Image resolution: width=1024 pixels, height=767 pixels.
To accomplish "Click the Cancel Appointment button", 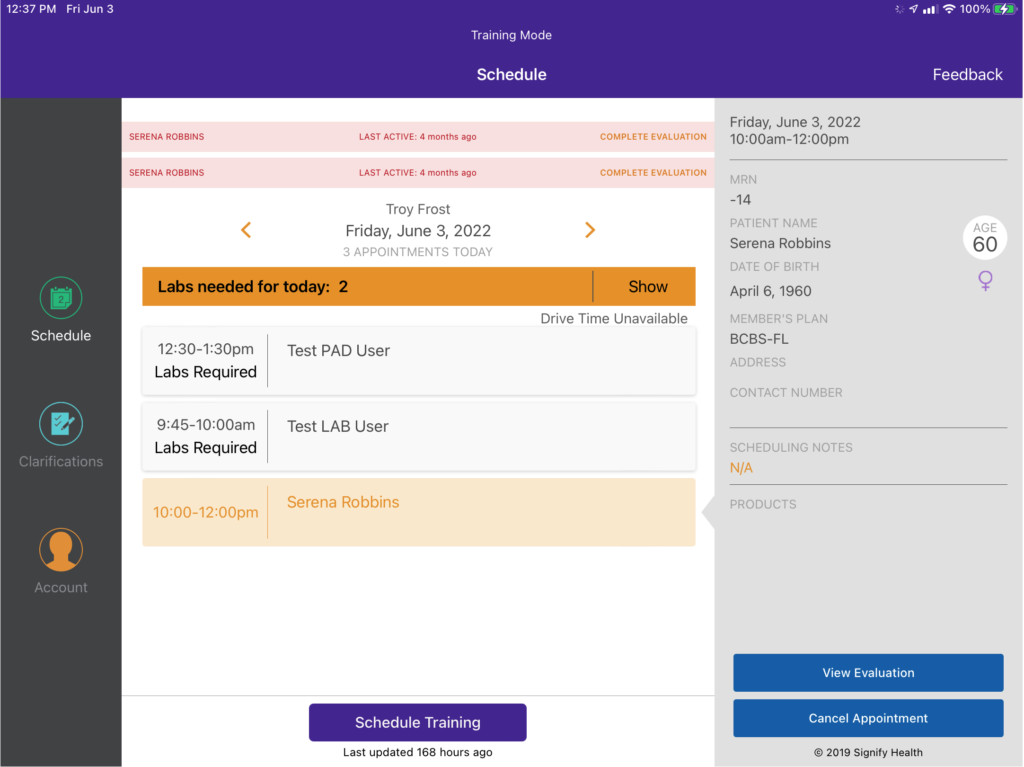I will pos(868,718).
